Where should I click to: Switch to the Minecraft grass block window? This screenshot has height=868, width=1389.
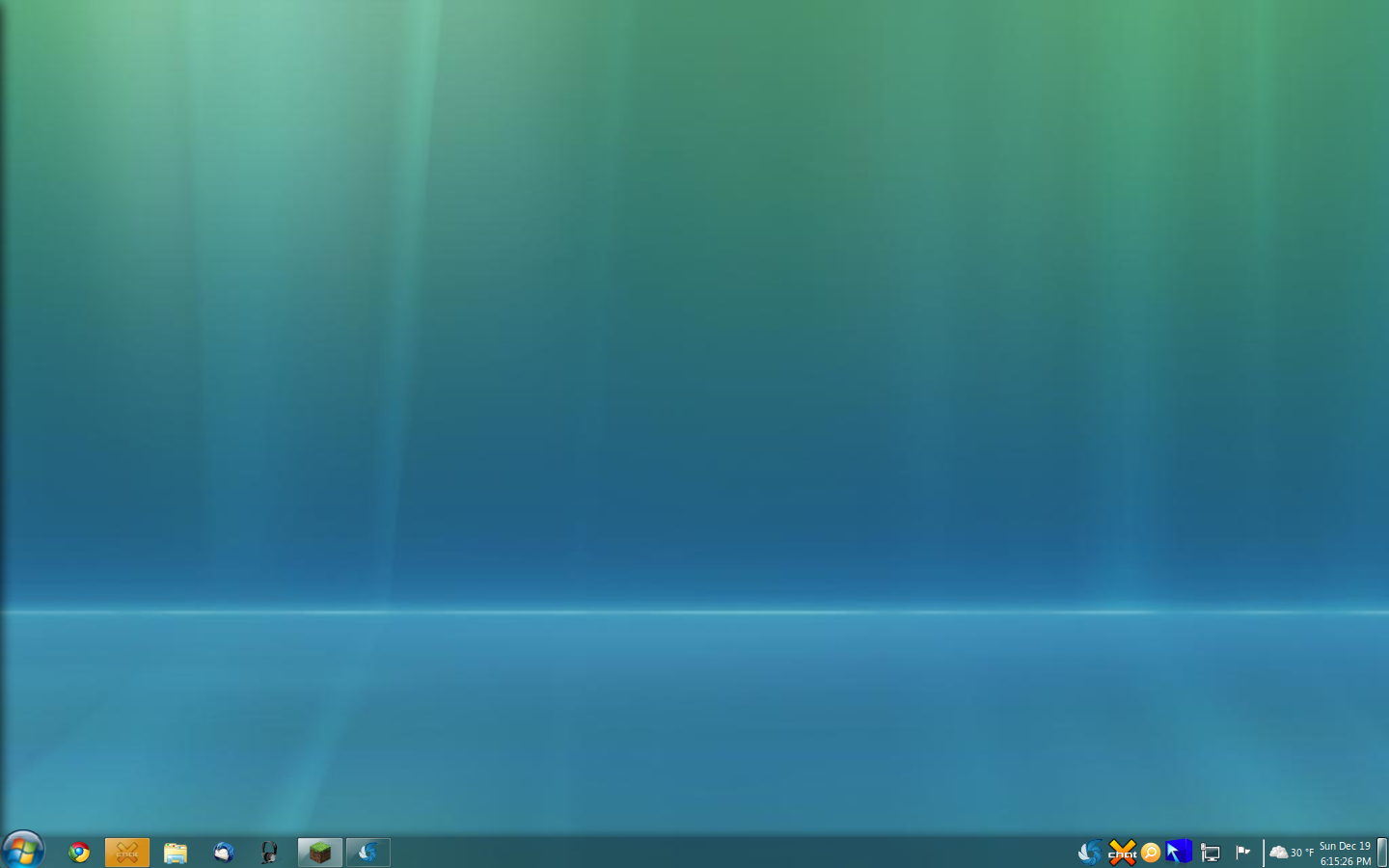320,853
